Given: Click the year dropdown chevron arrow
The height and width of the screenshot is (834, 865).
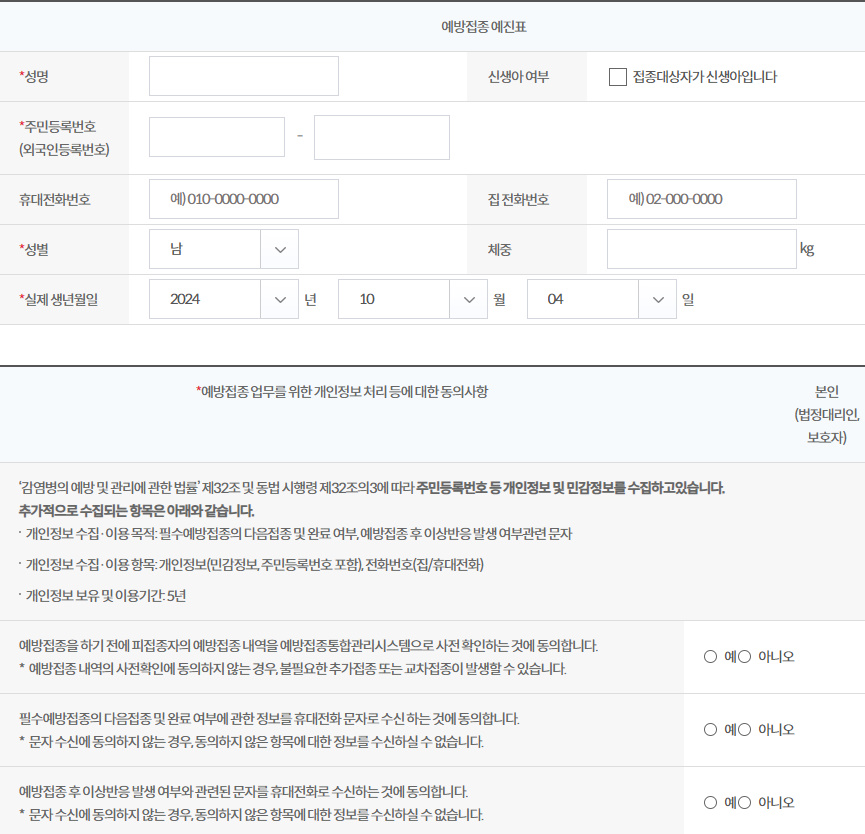Looking at the screenshot, I should [x=280, y=299].
